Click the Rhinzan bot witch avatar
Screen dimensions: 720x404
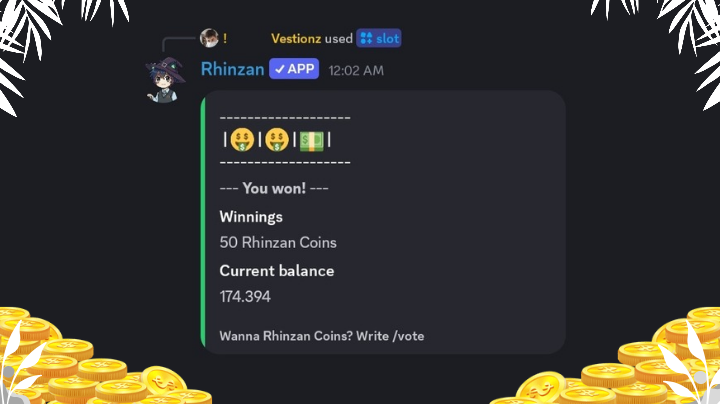click(x=165, y=80)
